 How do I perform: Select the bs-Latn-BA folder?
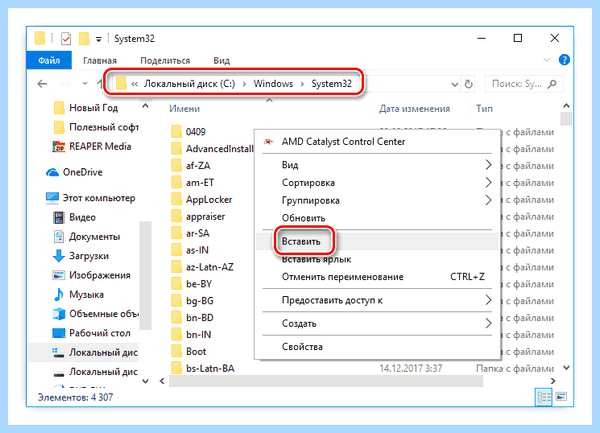tap(203, 368)
